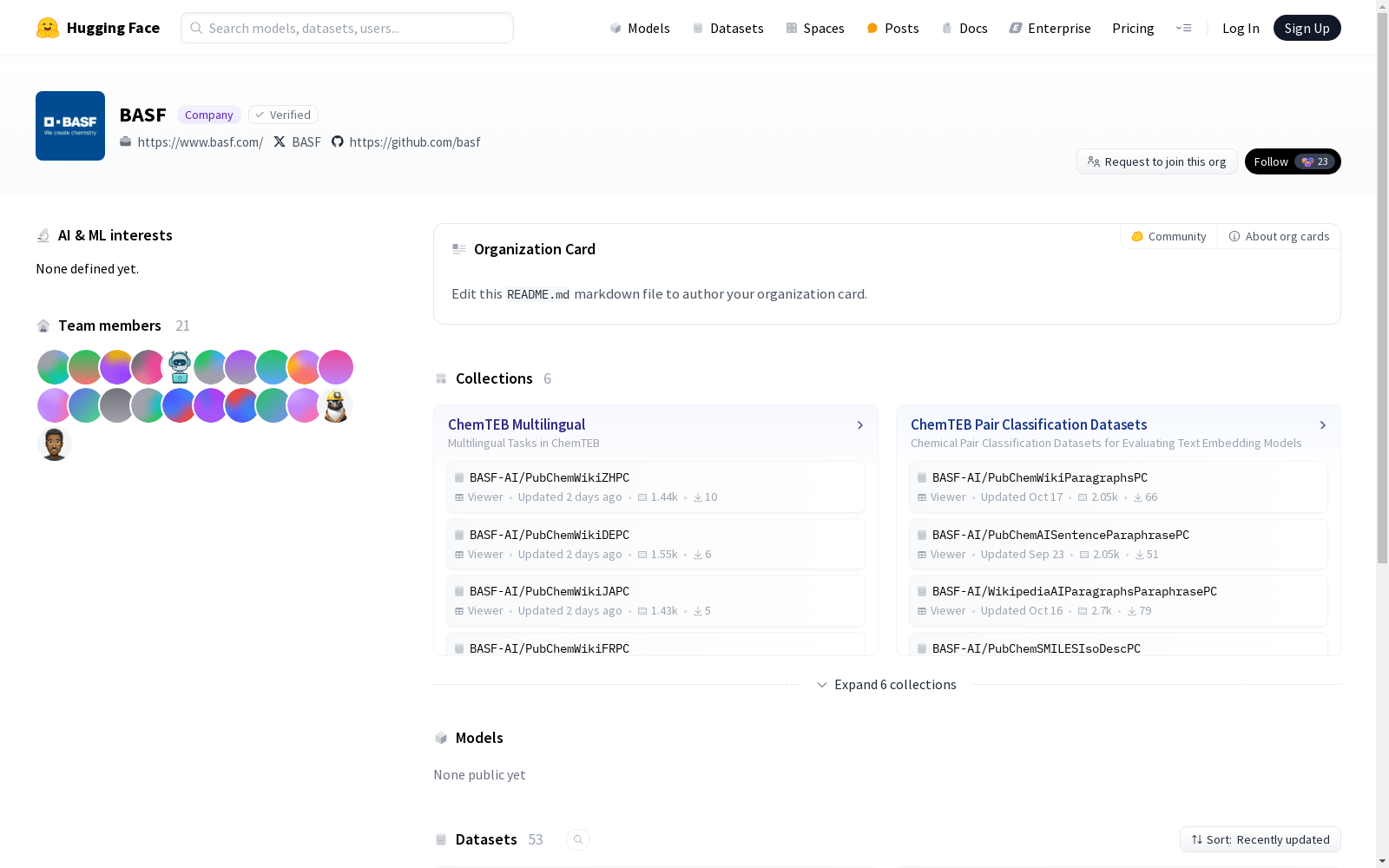
Task: Click the gray avatar in the second team row
Action: tap(117, 405)
